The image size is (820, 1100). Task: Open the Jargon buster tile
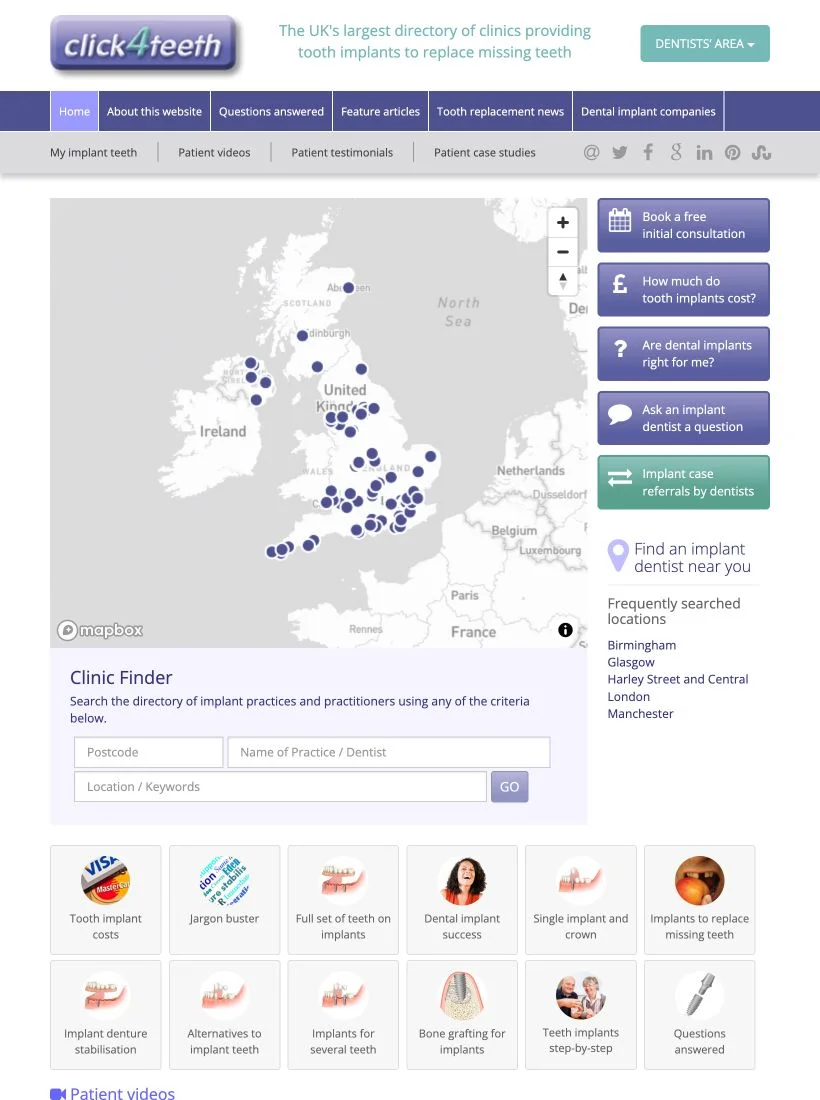(x=224, y=899)
